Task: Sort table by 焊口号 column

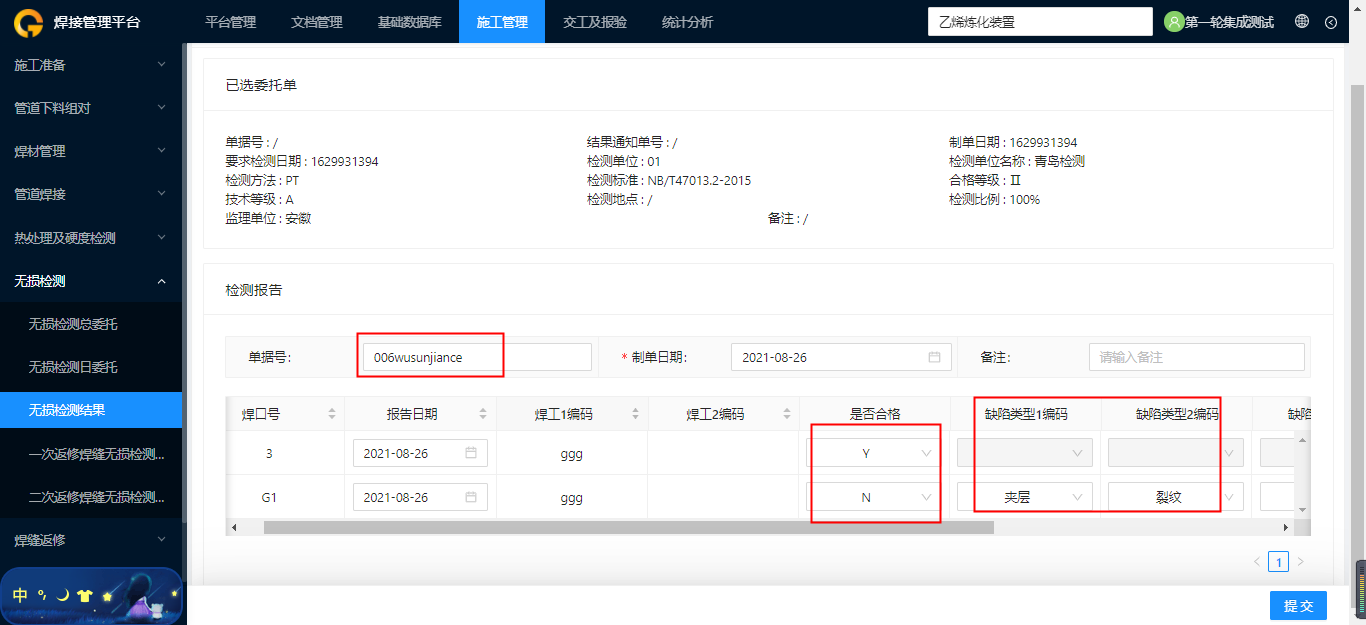Action: point(332,414)
